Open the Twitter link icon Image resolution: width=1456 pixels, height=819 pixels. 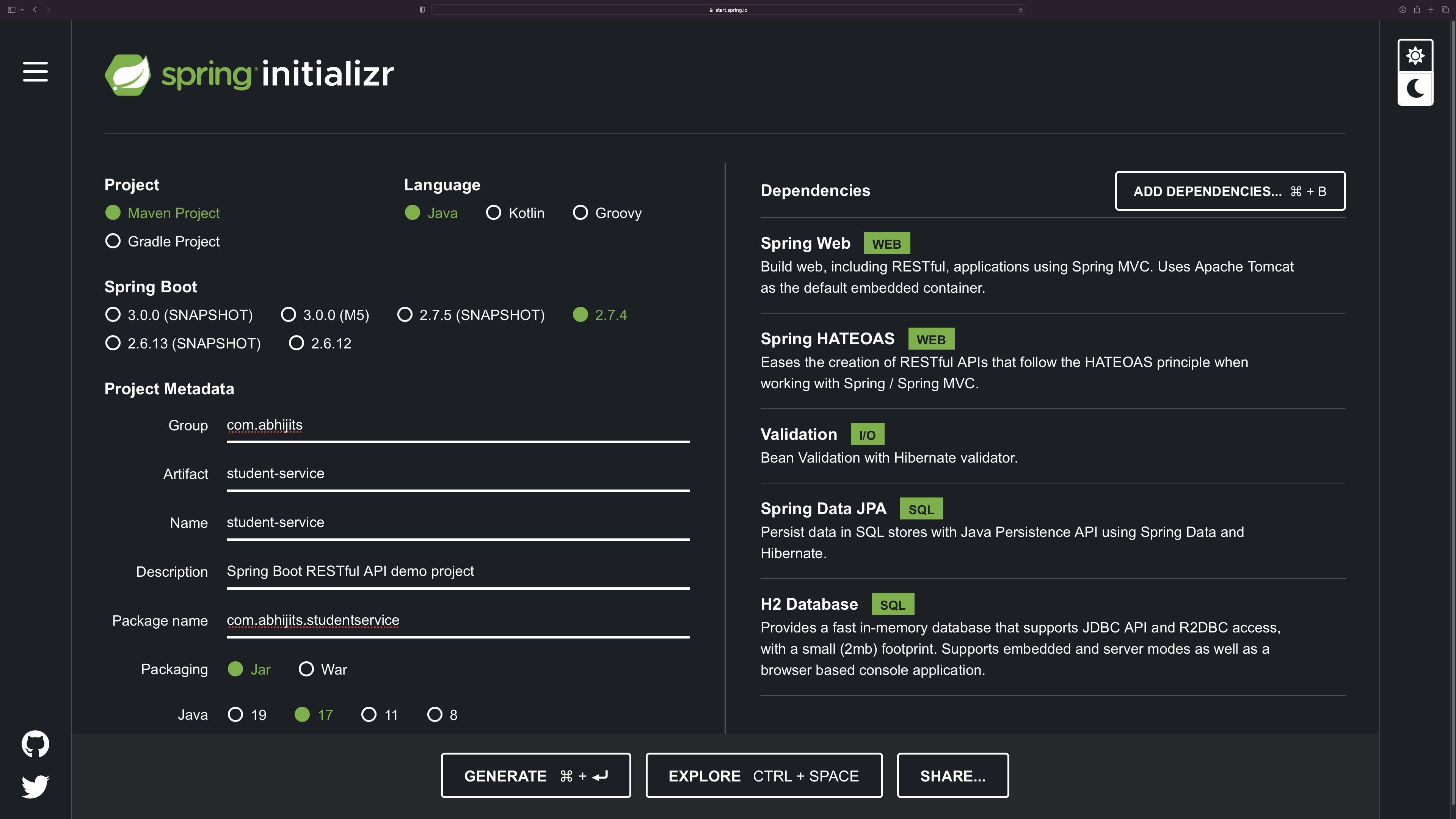[x=35, y=786]
